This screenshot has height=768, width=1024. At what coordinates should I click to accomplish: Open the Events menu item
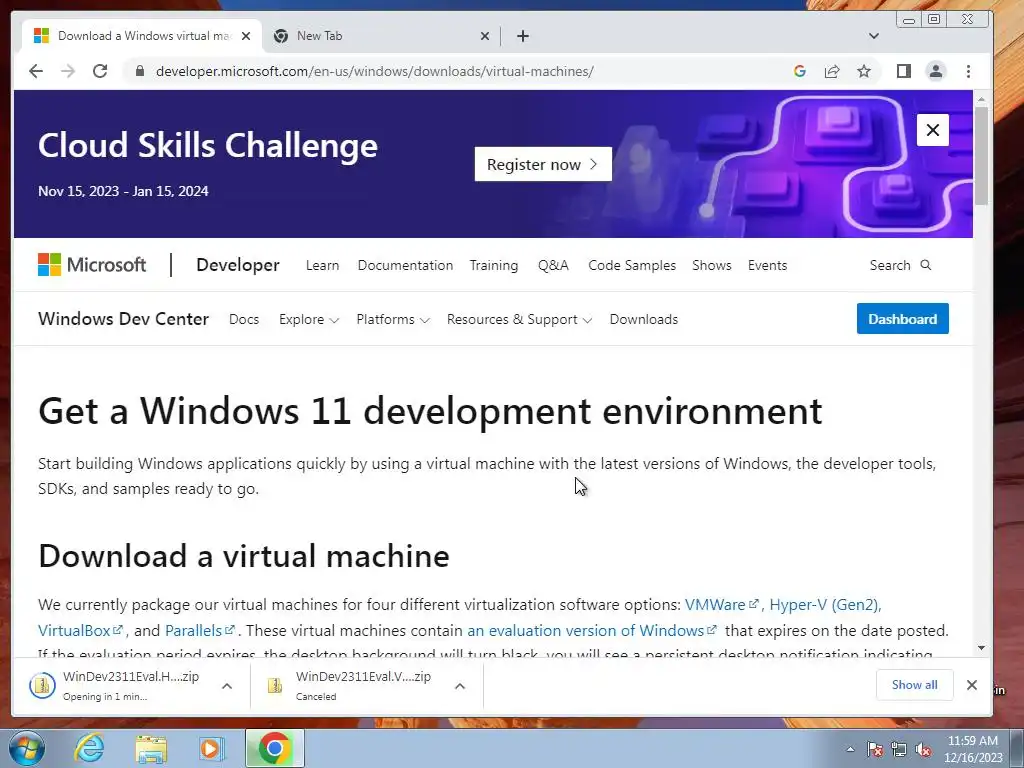[767, 265]
